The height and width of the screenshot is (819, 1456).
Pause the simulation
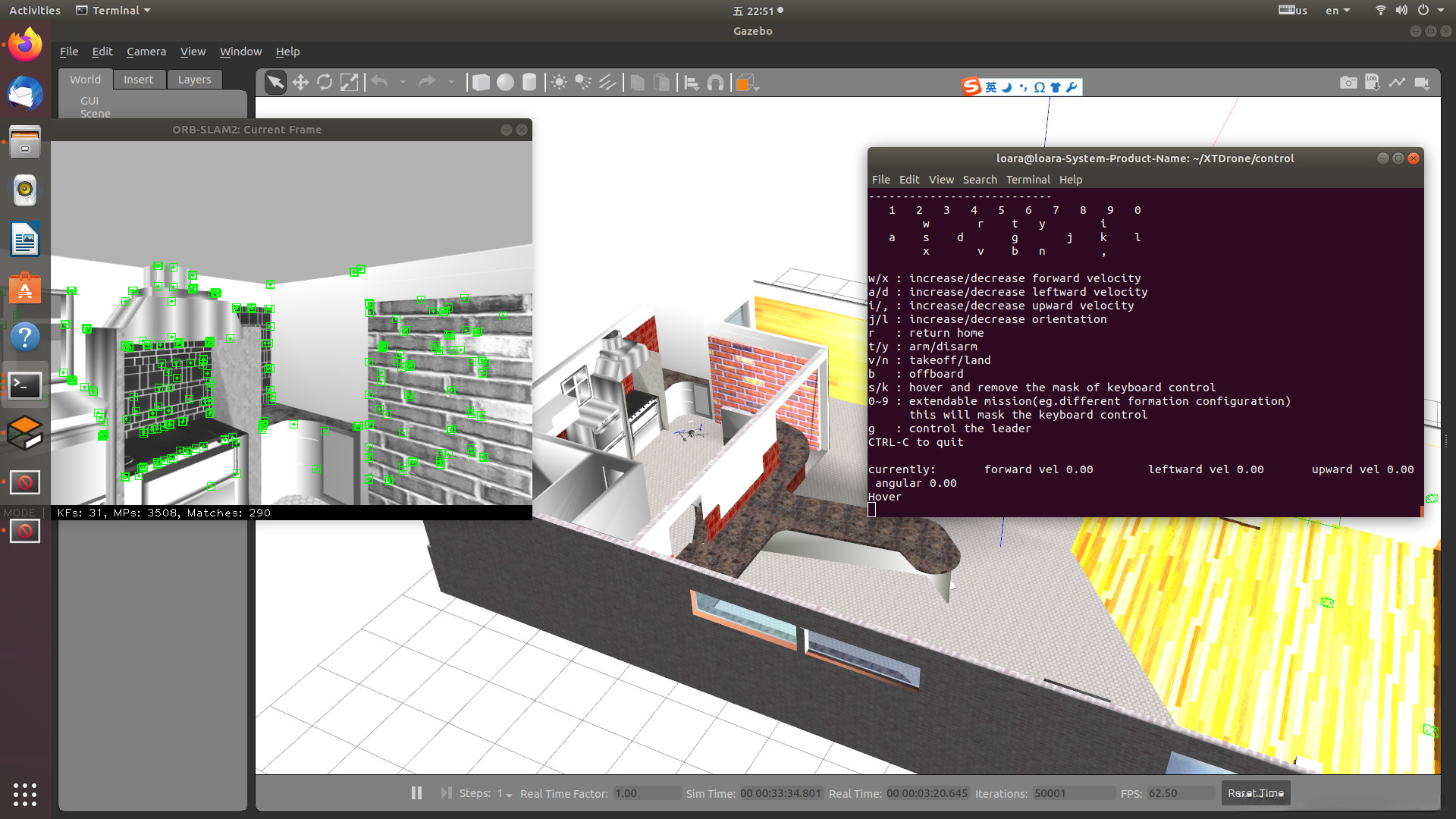(416, 793)
